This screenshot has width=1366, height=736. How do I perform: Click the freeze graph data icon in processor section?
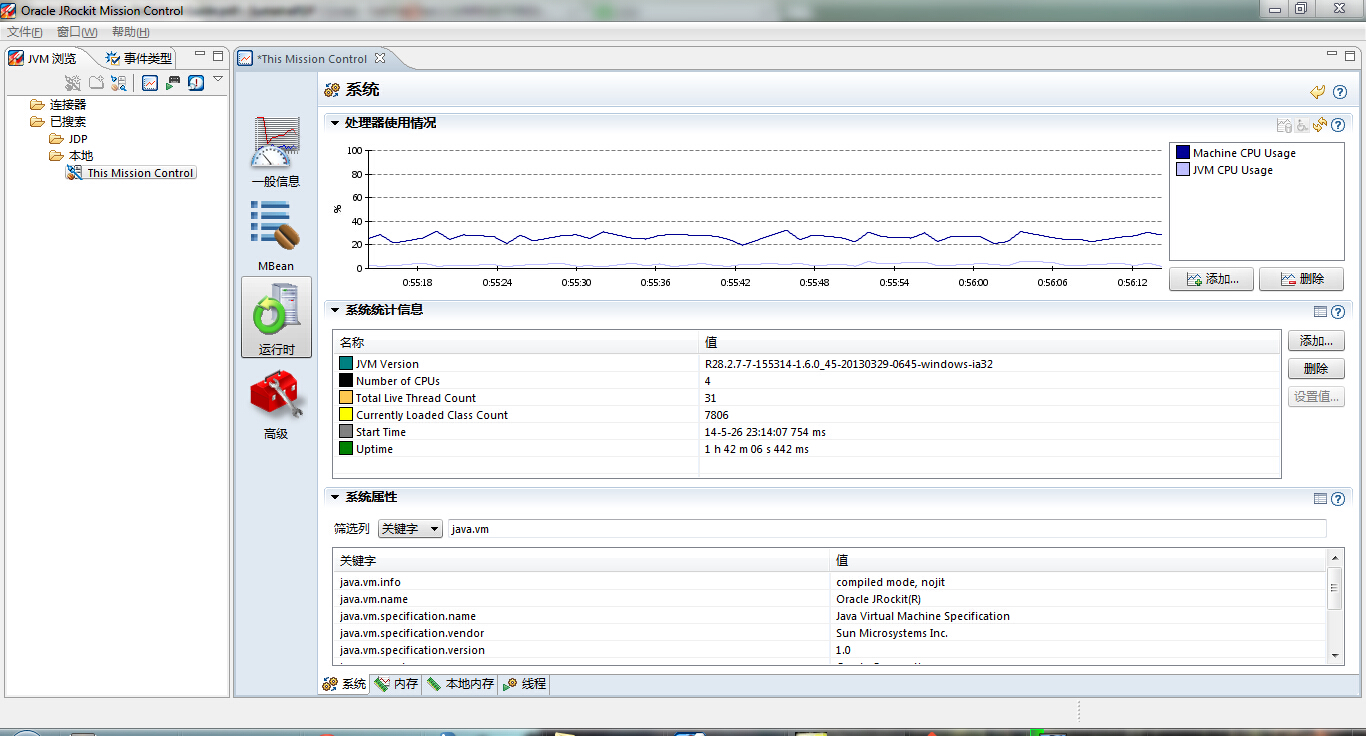pos(1285,125)
